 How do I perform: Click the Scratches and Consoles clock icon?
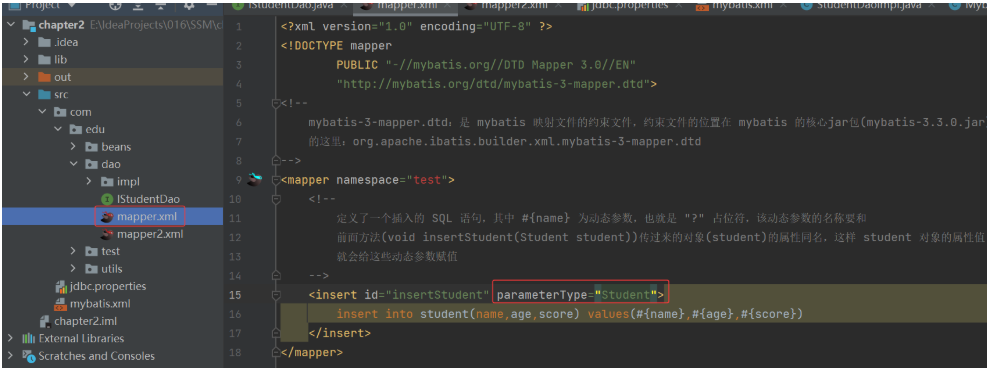point(29,356)
